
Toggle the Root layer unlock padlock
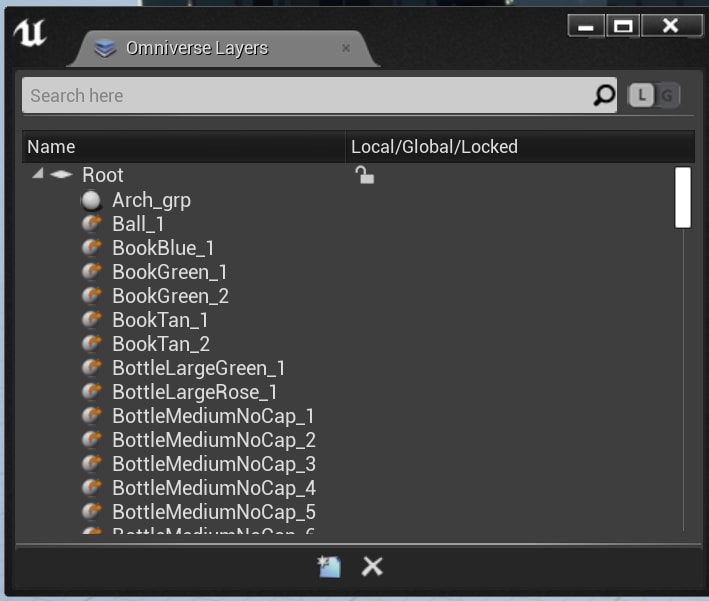(x=364, y=175)
